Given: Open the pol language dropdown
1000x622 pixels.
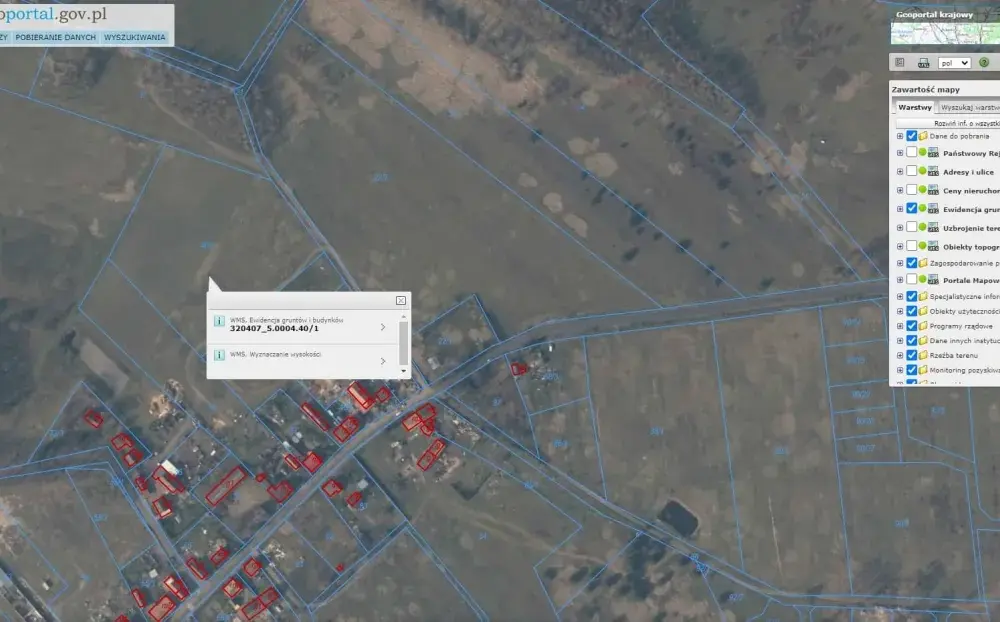Looking at the screenshot, I should point(954,63).
